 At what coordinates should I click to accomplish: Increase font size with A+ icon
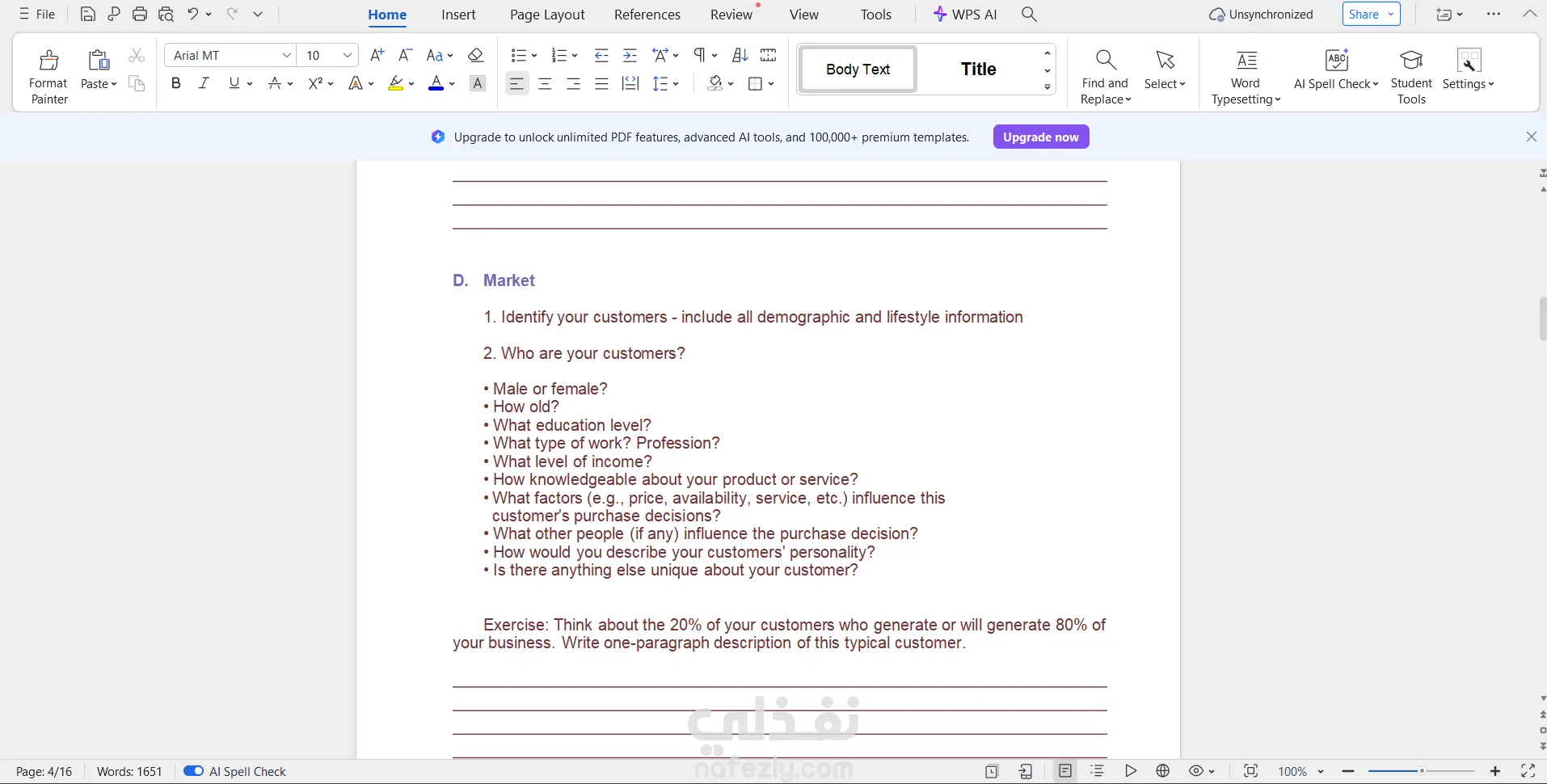377,55
